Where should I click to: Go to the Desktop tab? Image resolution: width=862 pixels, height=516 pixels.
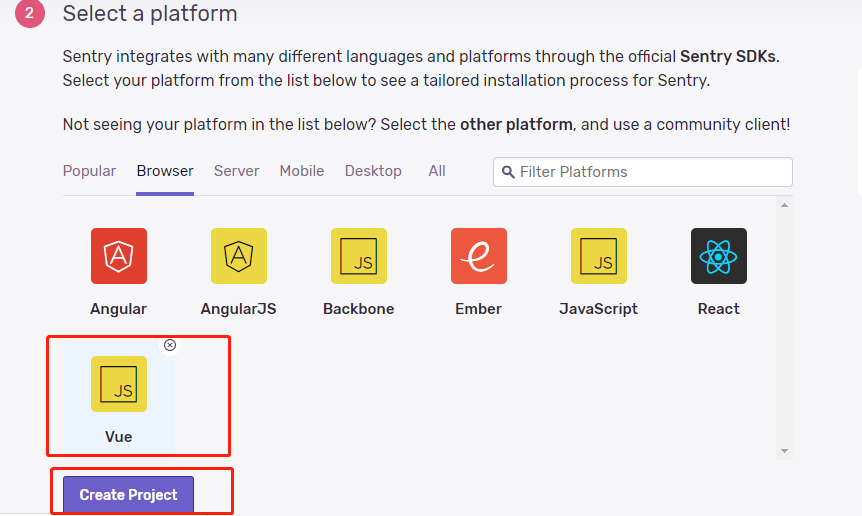click(373, 171)
